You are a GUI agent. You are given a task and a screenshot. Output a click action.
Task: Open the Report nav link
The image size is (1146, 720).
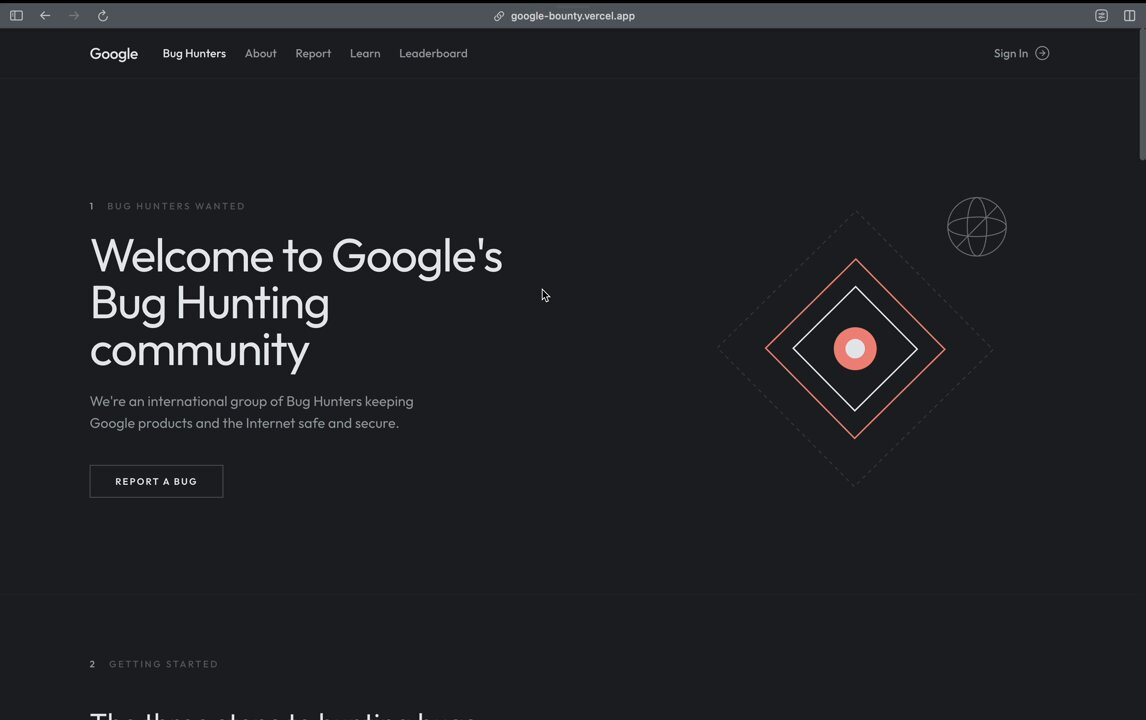pos(314,53)
